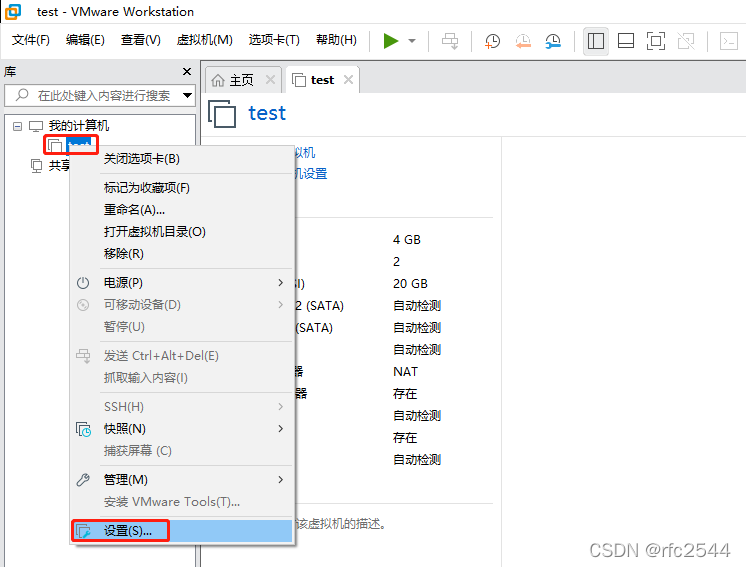Image resolution: width=746 pixels, height=567 pixels.
Task: Open the 查看(V) menu
Action: click(x=141, y=40)
